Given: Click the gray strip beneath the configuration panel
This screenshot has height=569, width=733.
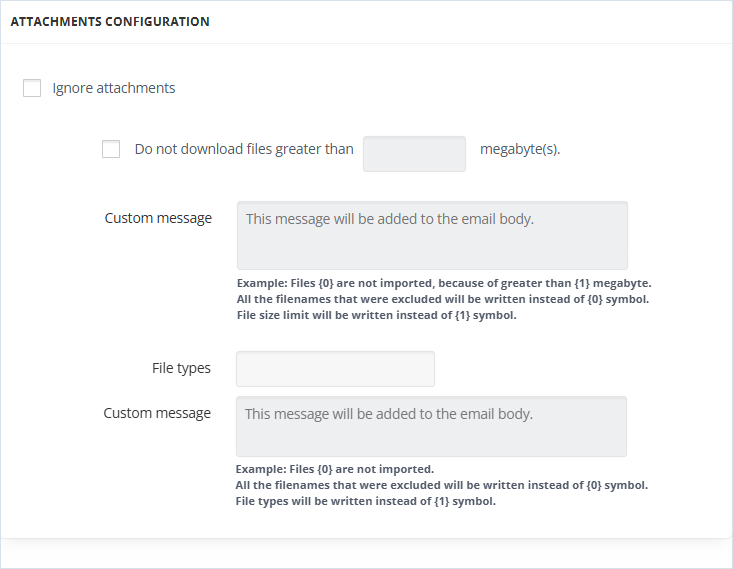Looking at the screenshot, I should click(x=366, y=555).
